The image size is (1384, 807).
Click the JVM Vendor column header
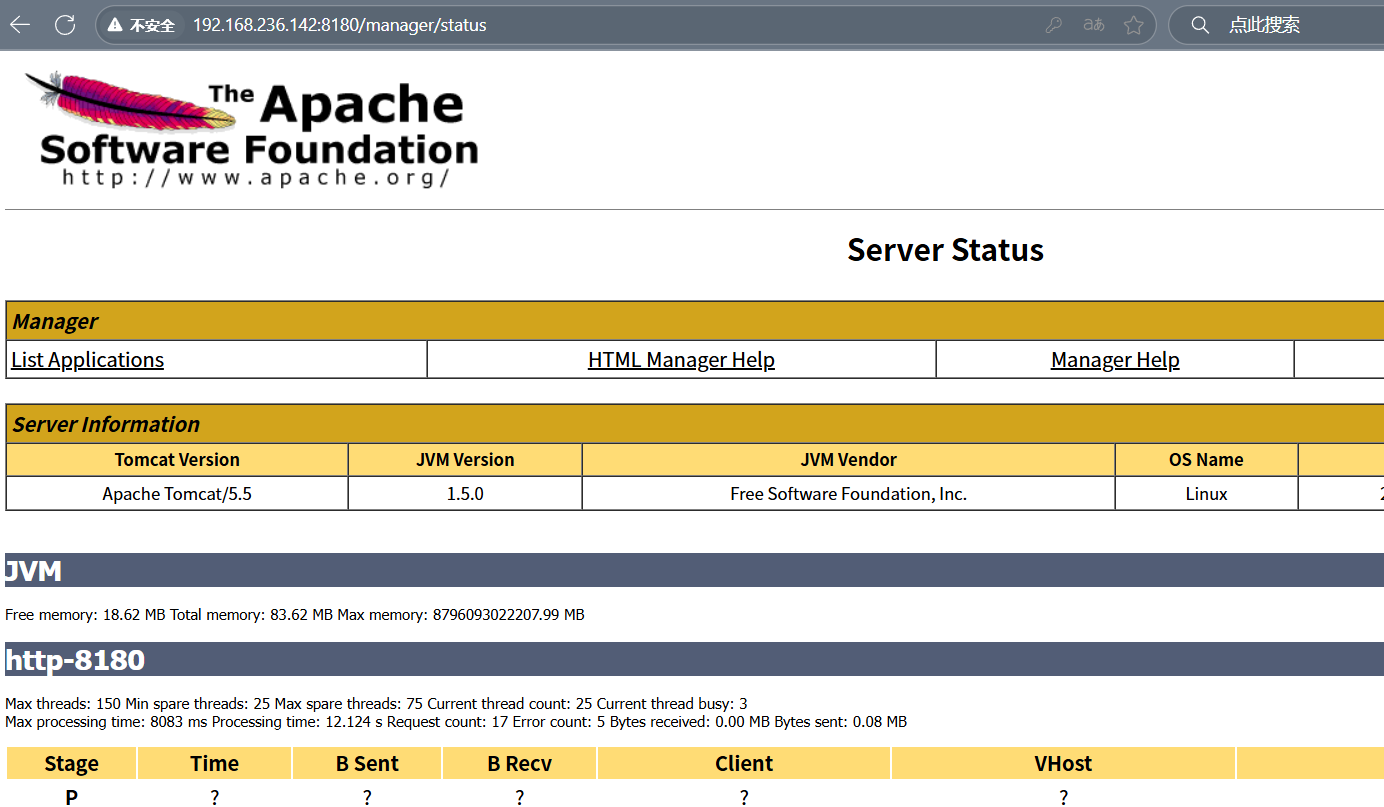click(x=848, y=460)
